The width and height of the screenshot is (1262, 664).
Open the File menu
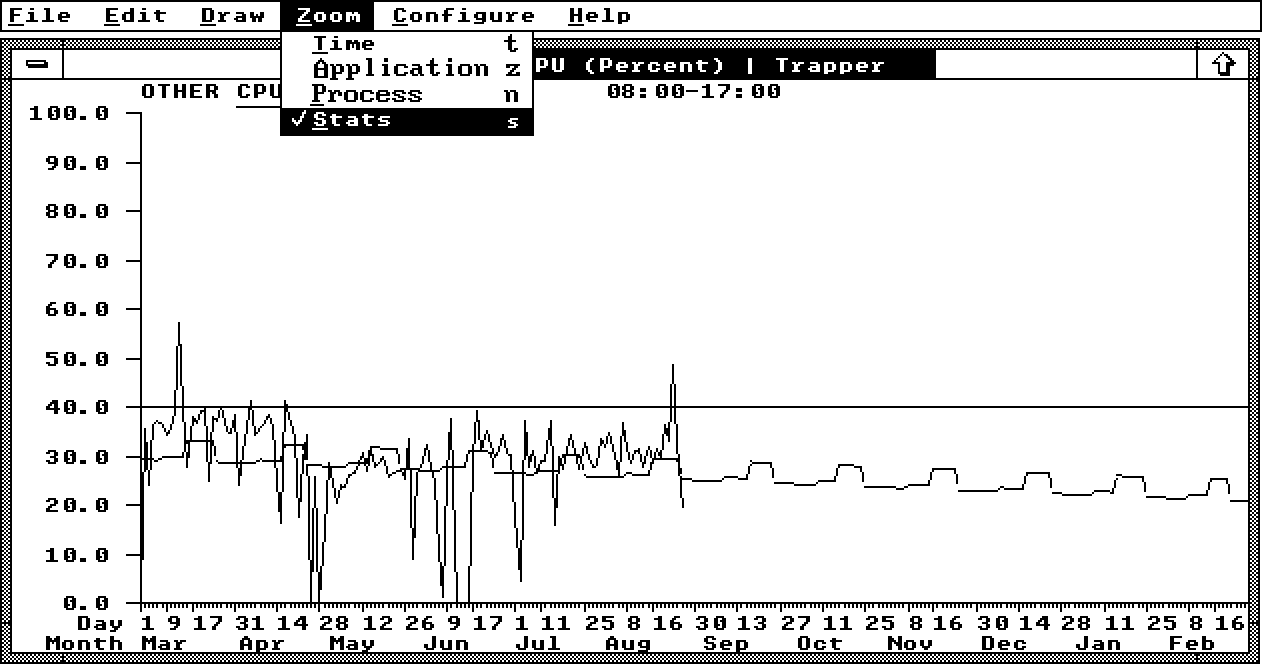pyautogui.click(x=40, y=16)
